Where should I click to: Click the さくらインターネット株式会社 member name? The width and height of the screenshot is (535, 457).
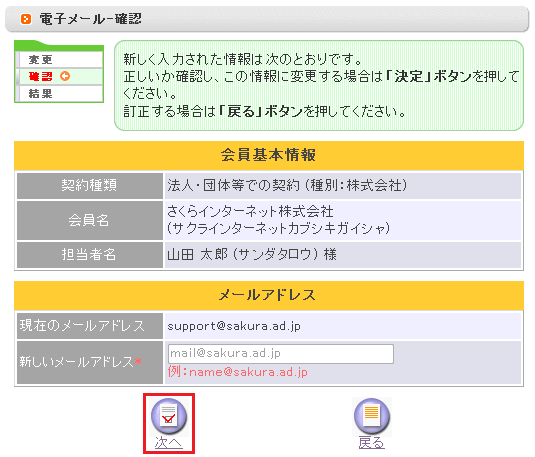[x=250, y=212]
